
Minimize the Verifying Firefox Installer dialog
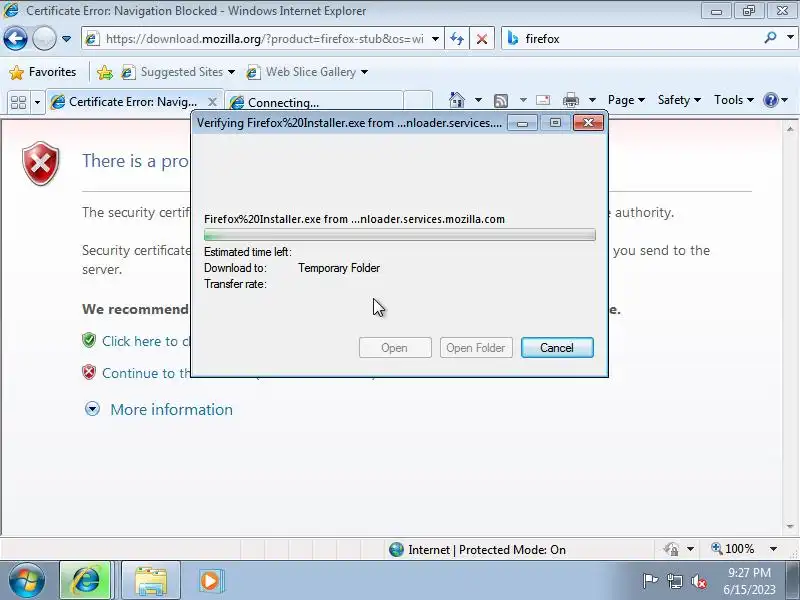pyautogui.click(x=522, y=122)
